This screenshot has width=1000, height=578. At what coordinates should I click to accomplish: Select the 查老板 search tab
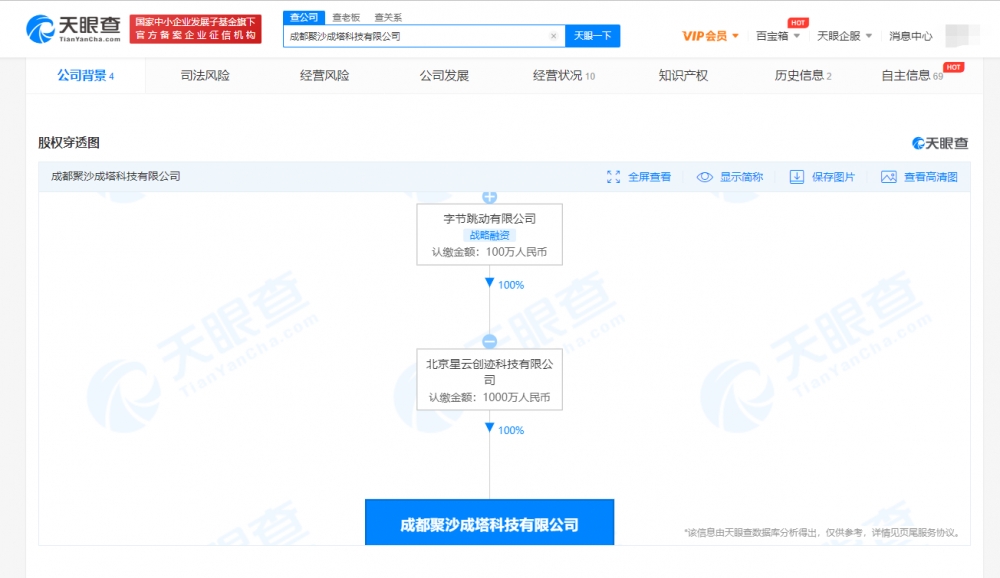point(346,17)
